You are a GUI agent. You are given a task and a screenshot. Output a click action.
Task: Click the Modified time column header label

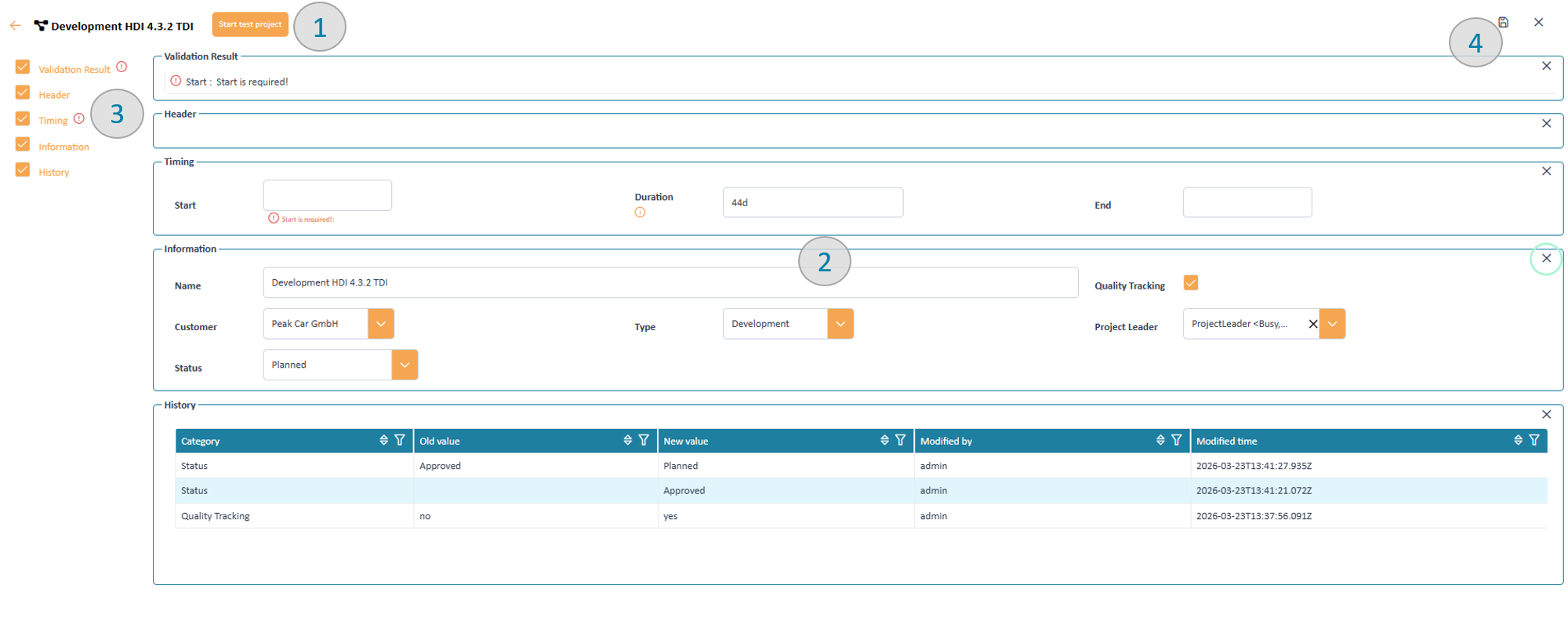pyautogui.click(x=1226, y=442)
